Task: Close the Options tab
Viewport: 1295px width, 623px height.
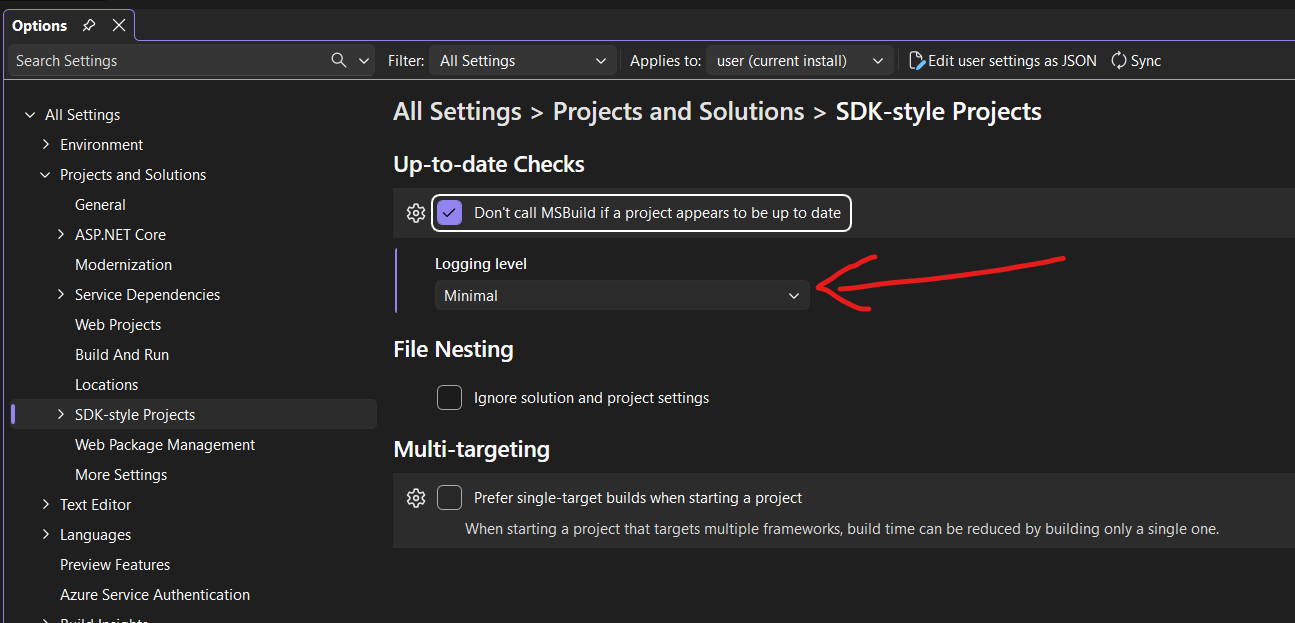Action: [x=119, y=25]
